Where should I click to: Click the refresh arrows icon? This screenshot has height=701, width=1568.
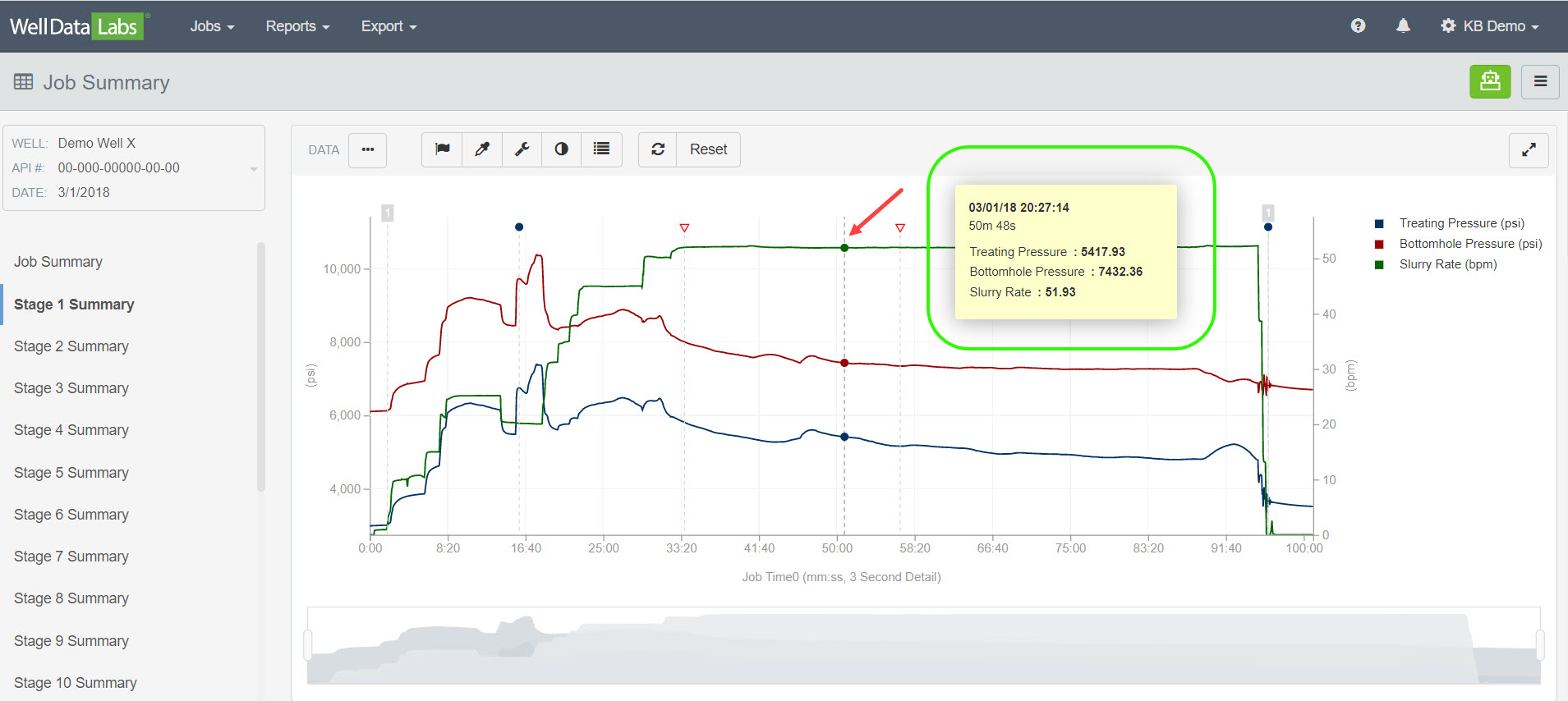(x=658, y=149)
